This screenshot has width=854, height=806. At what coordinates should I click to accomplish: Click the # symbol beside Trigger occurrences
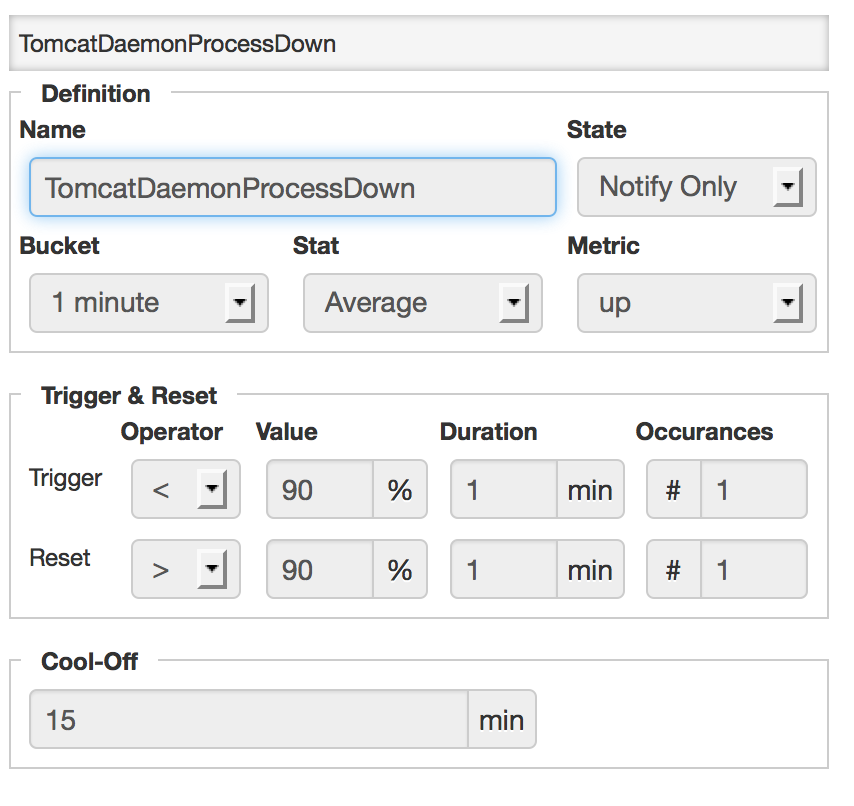pos(673,489)
